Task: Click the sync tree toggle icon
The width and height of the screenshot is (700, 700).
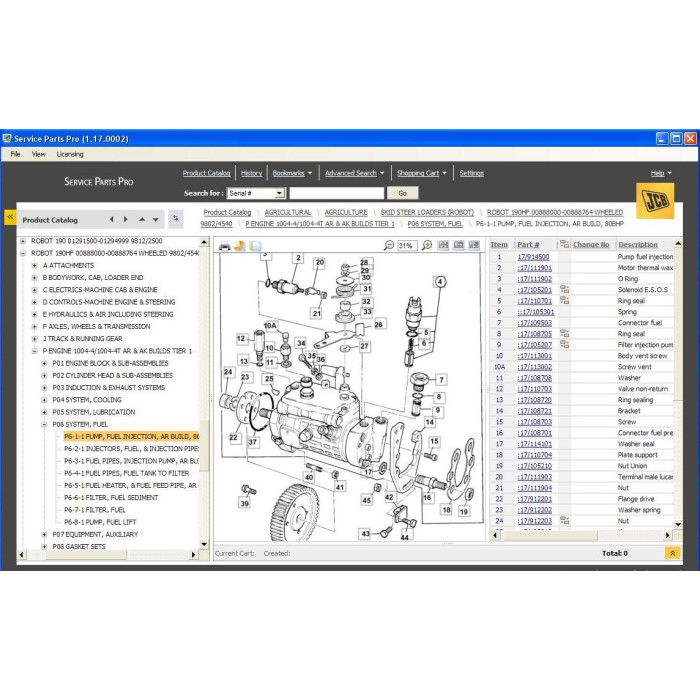Action: (175, 218)
